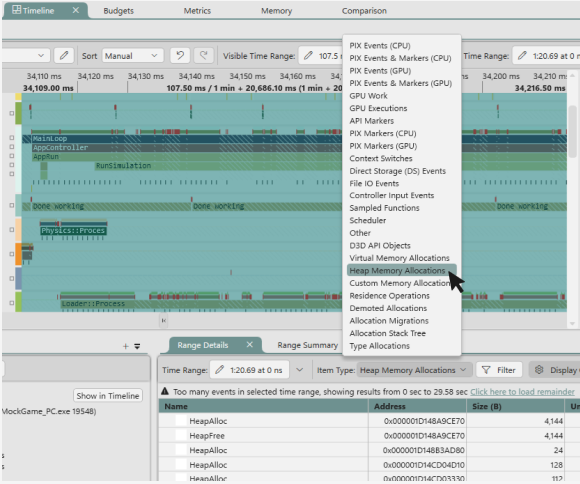Click the plus icon to add panel

126,346
